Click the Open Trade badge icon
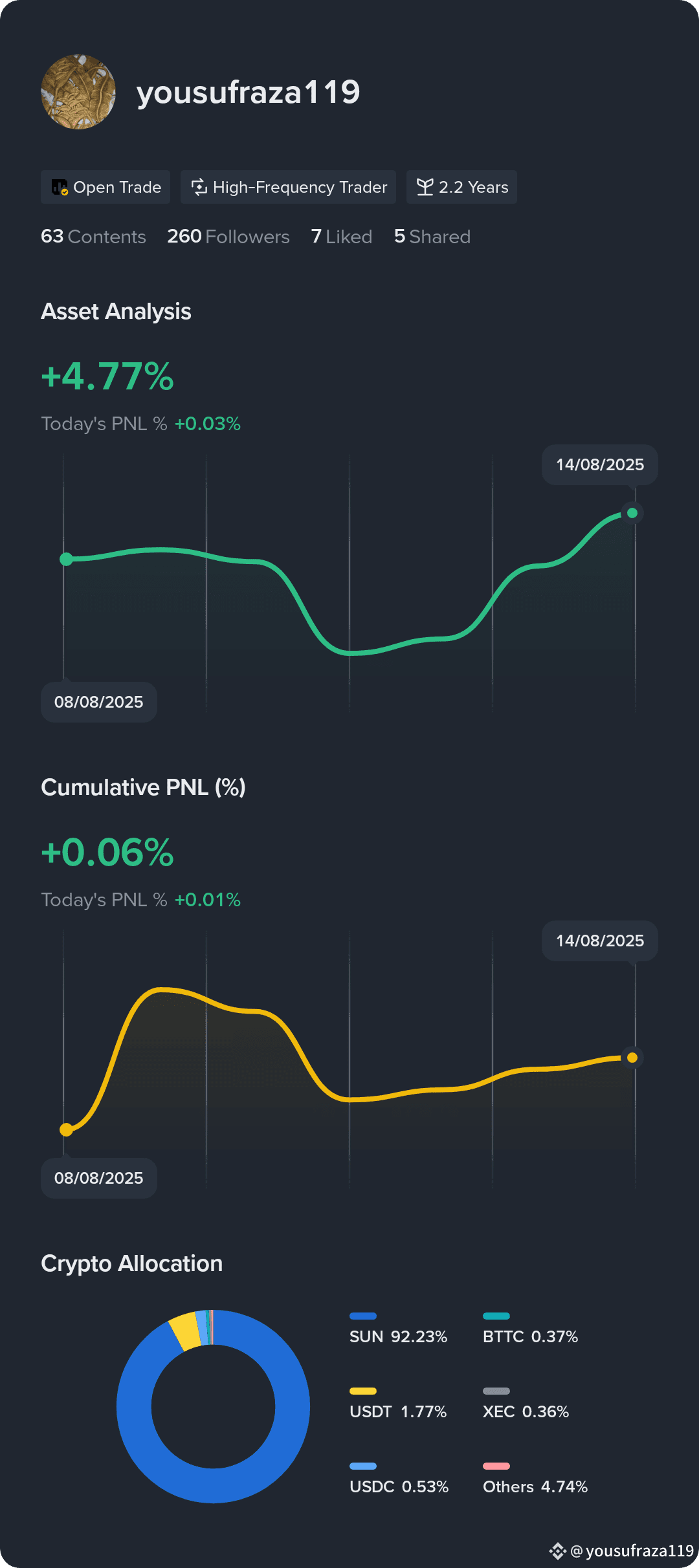699x1568 pixels. 60,187
